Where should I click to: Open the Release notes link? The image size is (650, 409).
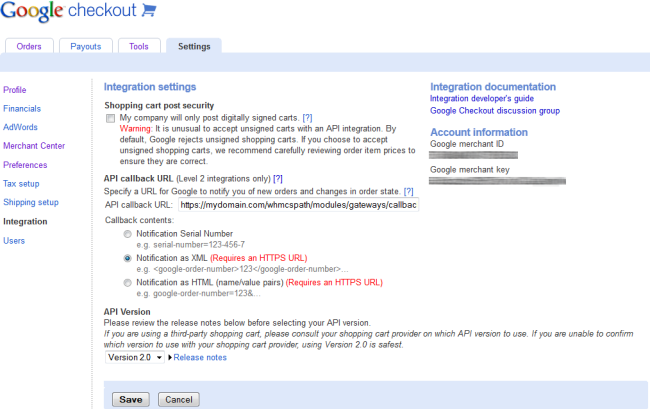(200, 357)
